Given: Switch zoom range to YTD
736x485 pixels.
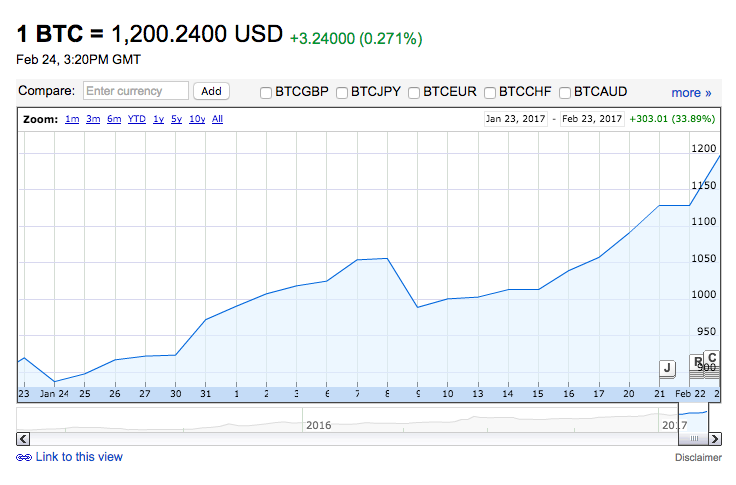Looking at the screenshot, I should click(137, 119).
